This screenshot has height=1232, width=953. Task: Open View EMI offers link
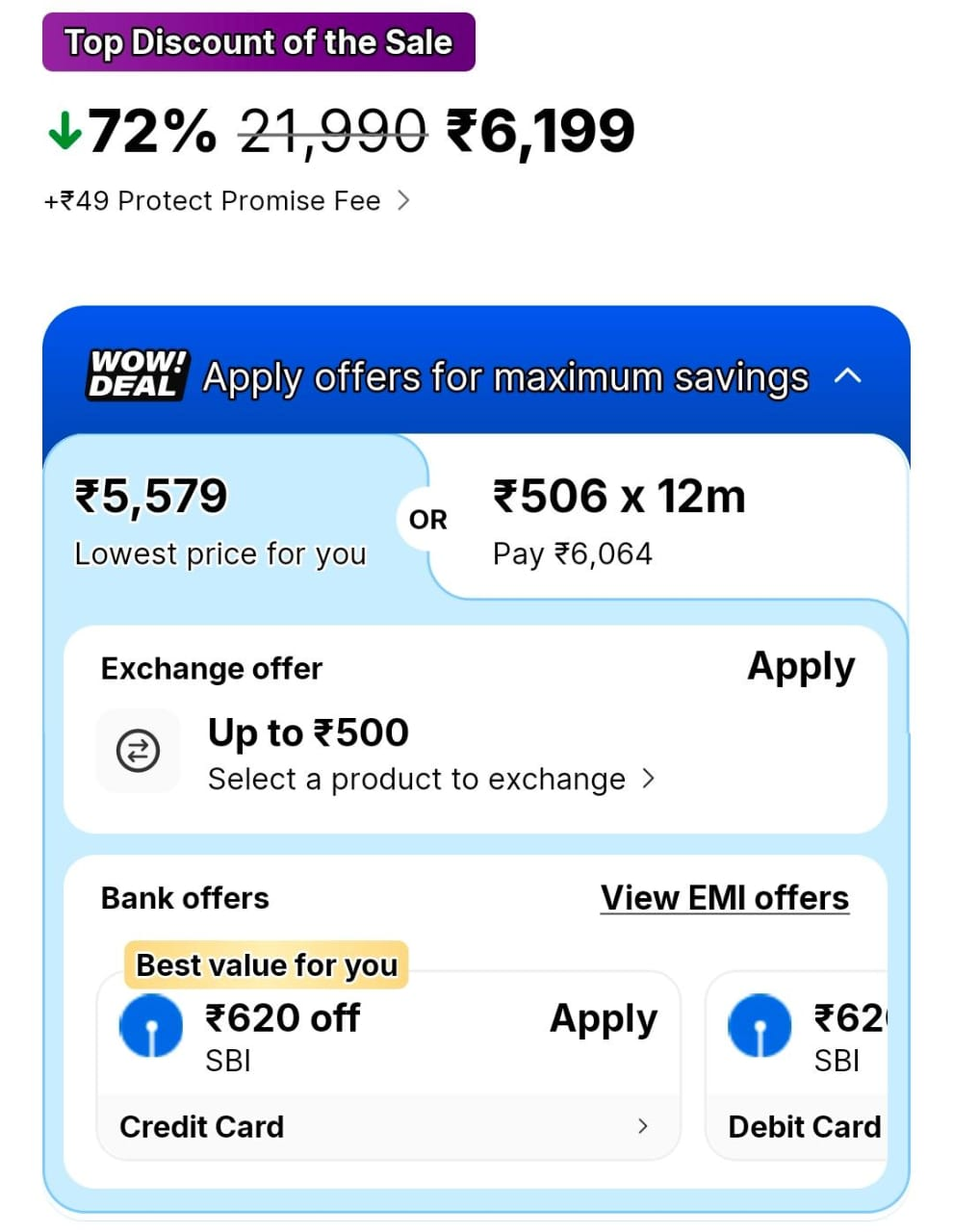coord(725,898)
